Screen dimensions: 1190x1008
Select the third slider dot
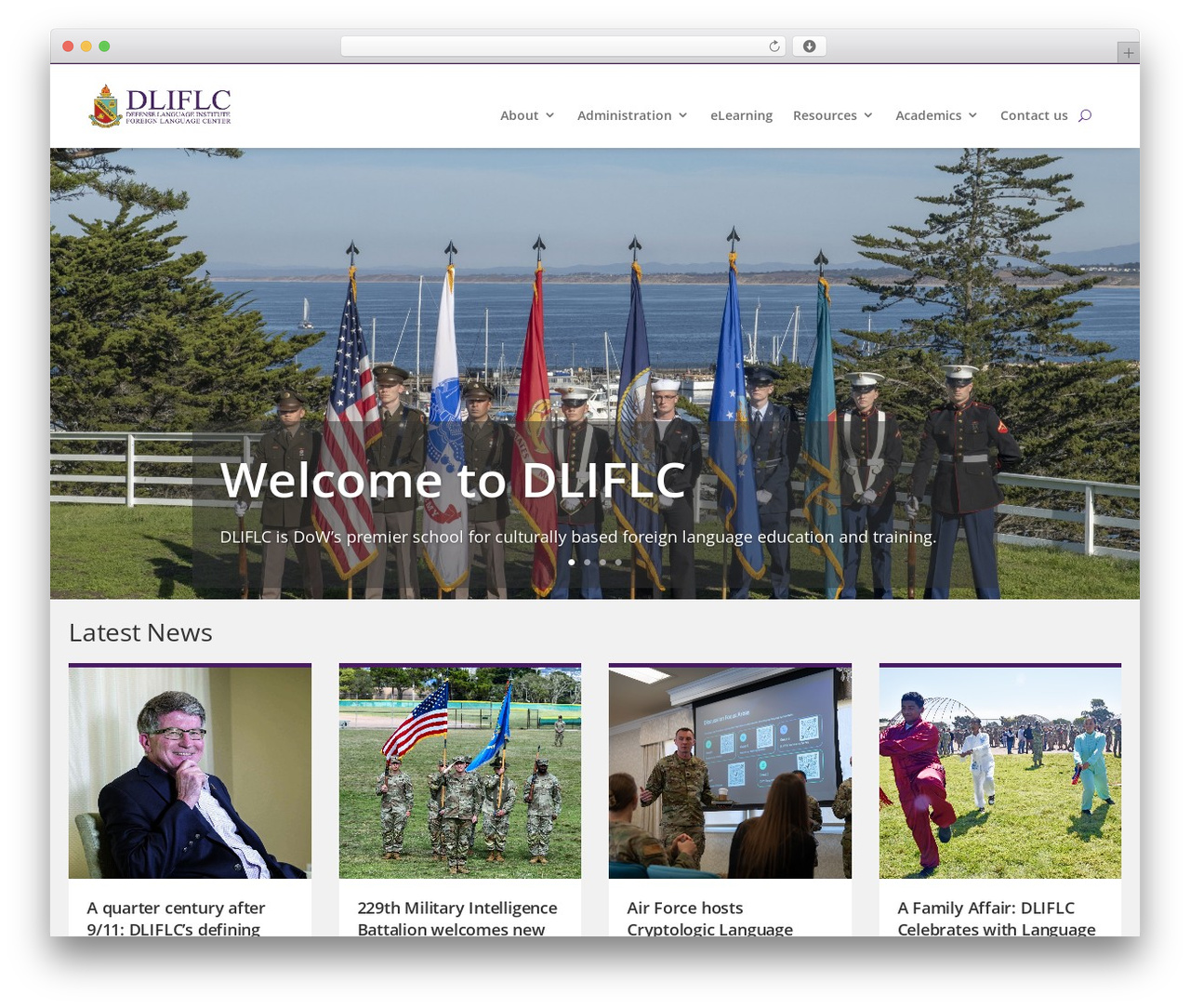click(x=602, y=562)
